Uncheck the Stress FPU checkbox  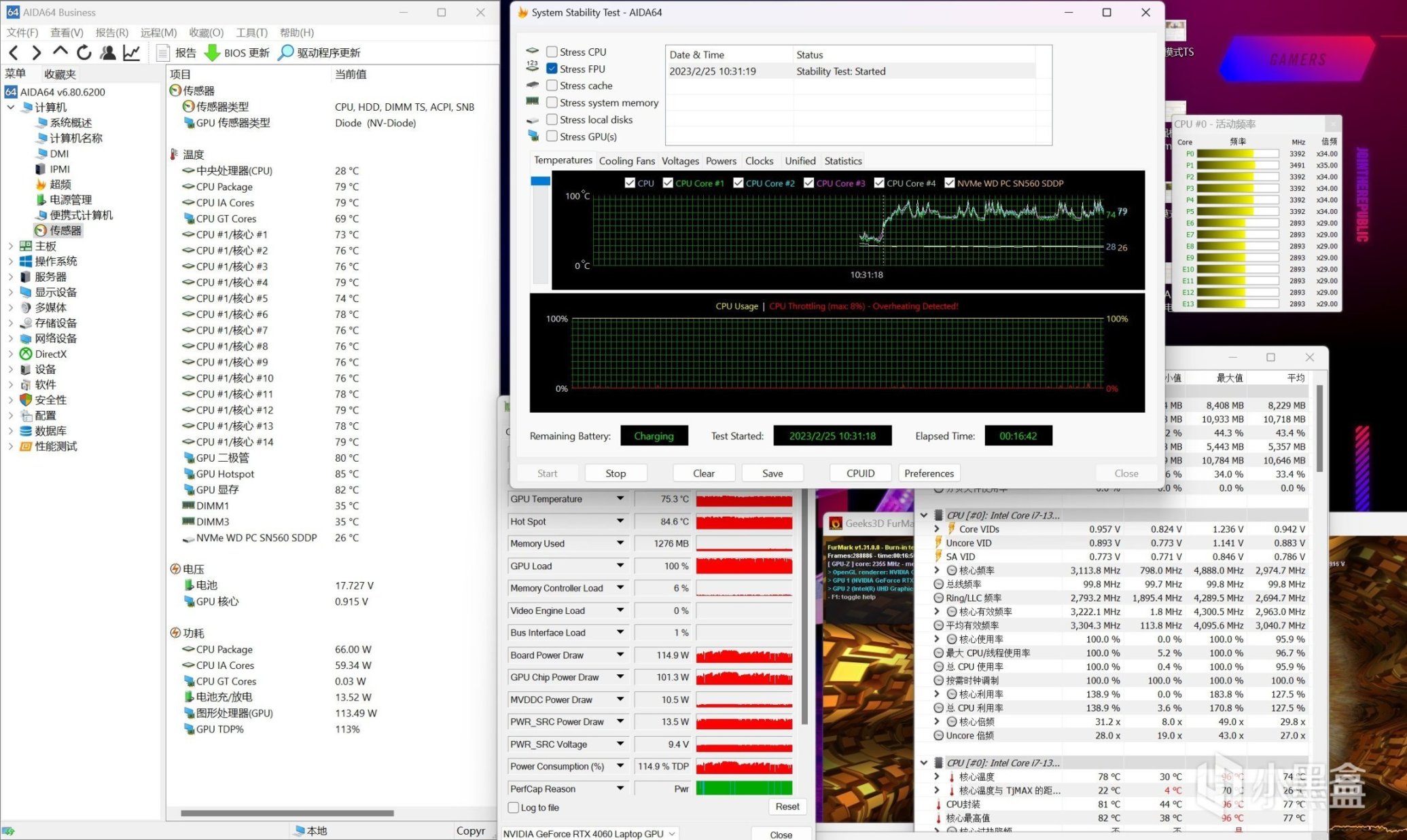pos(552,69)
